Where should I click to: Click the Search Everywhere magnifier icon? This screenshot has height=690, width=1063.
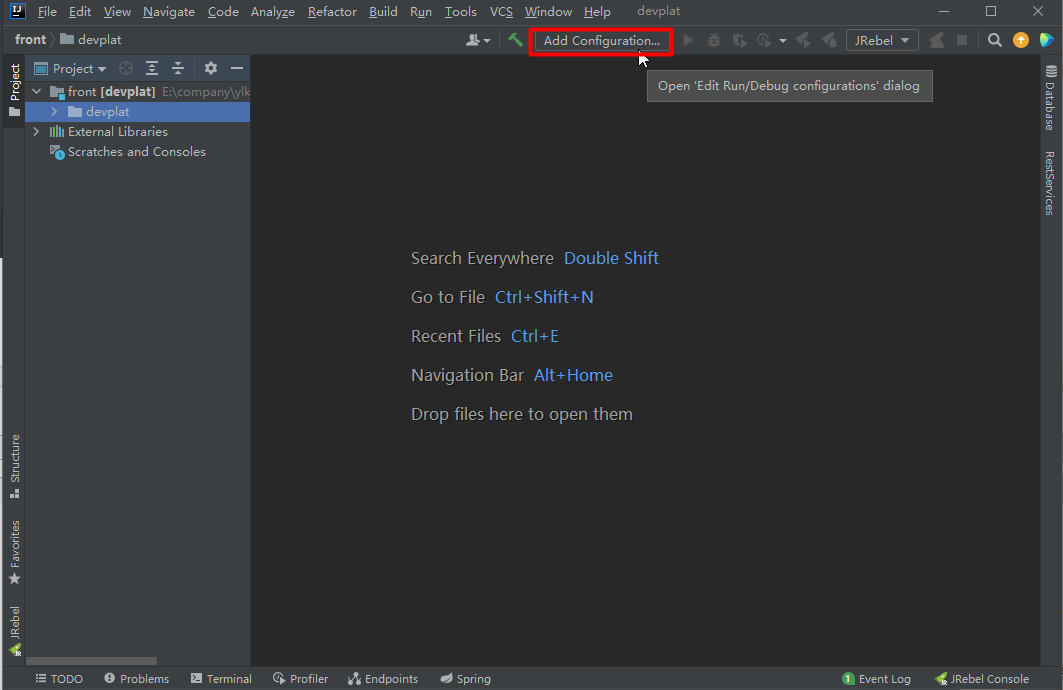pyautogui.click(x=995, y=41)
